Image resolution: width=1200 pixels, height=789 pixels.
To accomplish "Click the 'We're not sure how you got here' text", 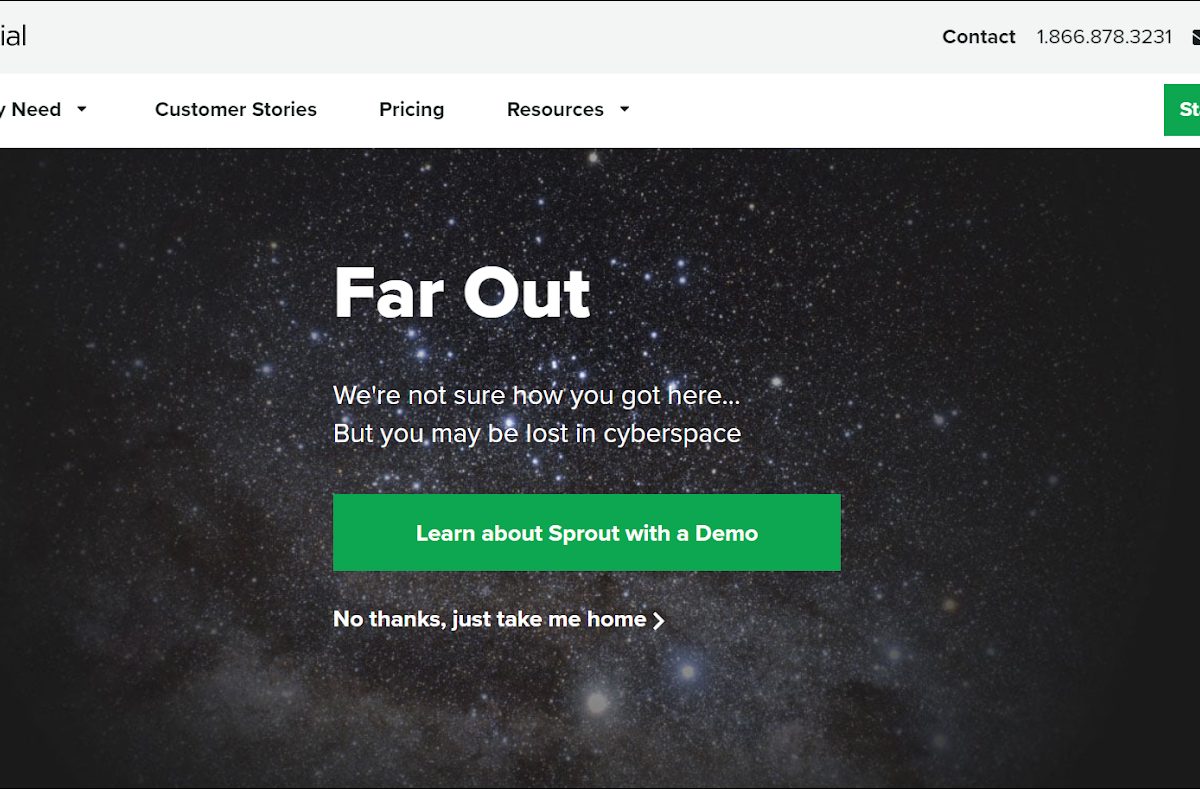I will (536, 395).
